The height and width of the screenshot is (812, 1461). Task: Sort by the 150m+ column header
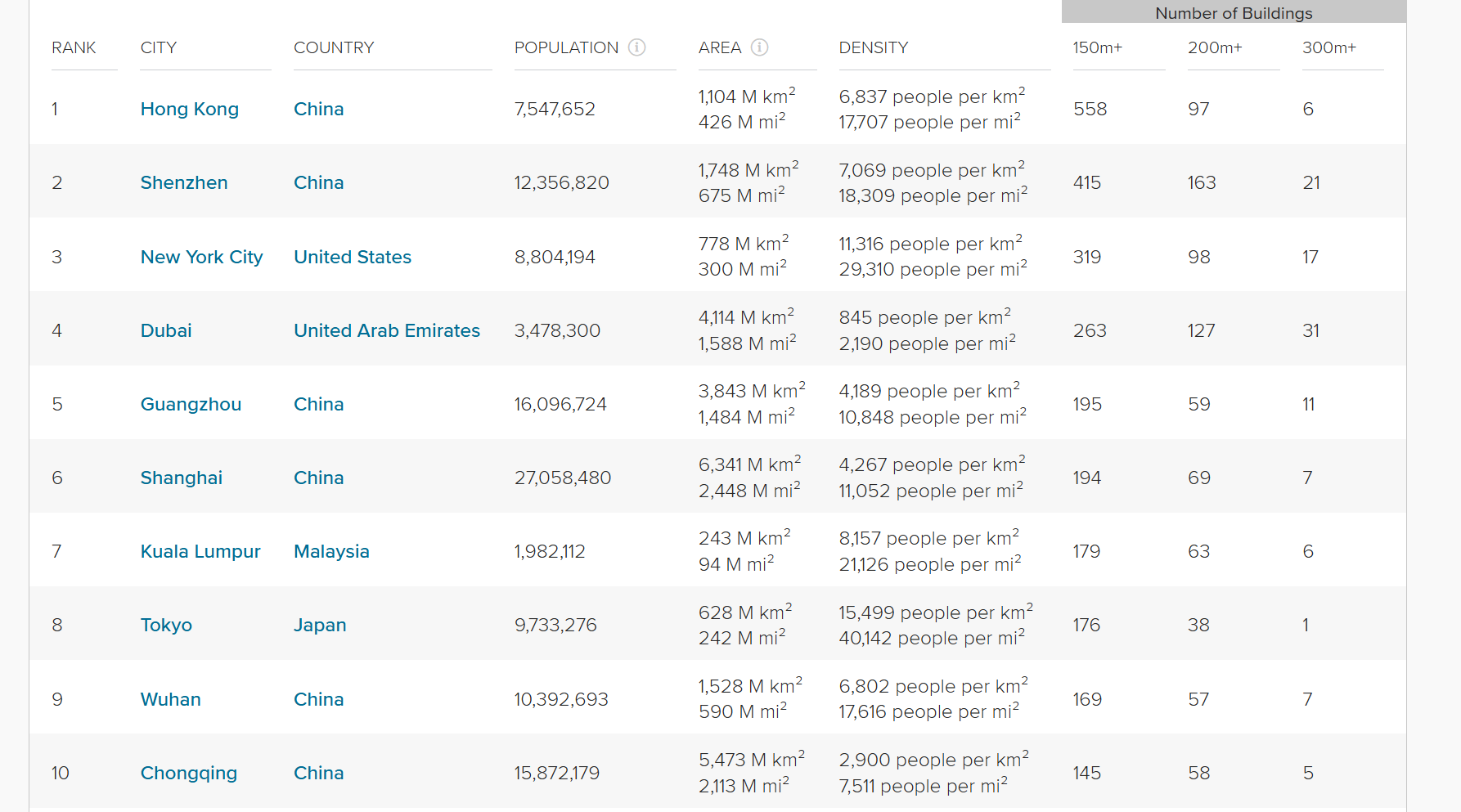coord(1098,47)
